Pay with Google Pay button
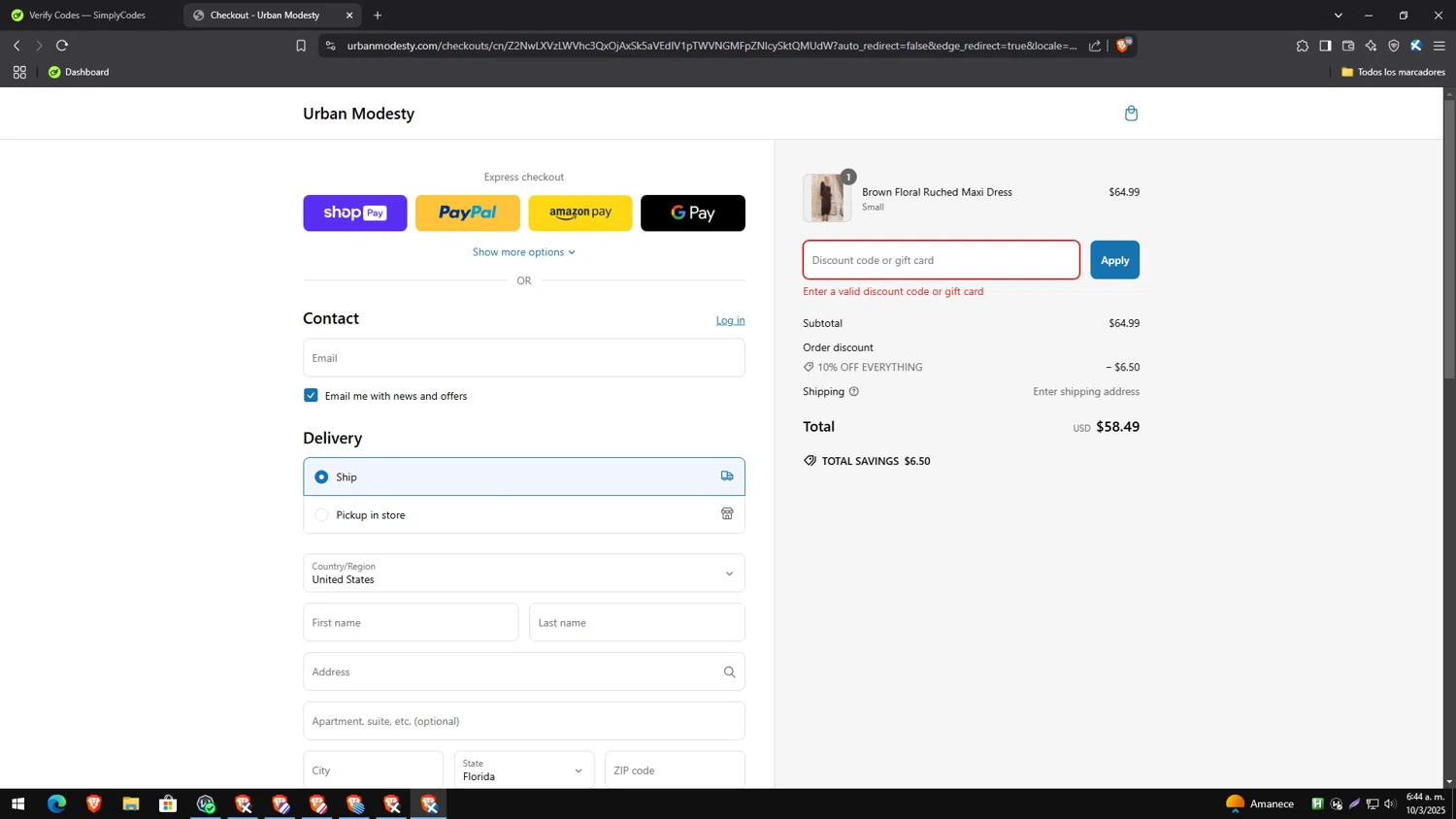Image resolution: width=1456 pixels, height=819 pixels. pos(693,213)
